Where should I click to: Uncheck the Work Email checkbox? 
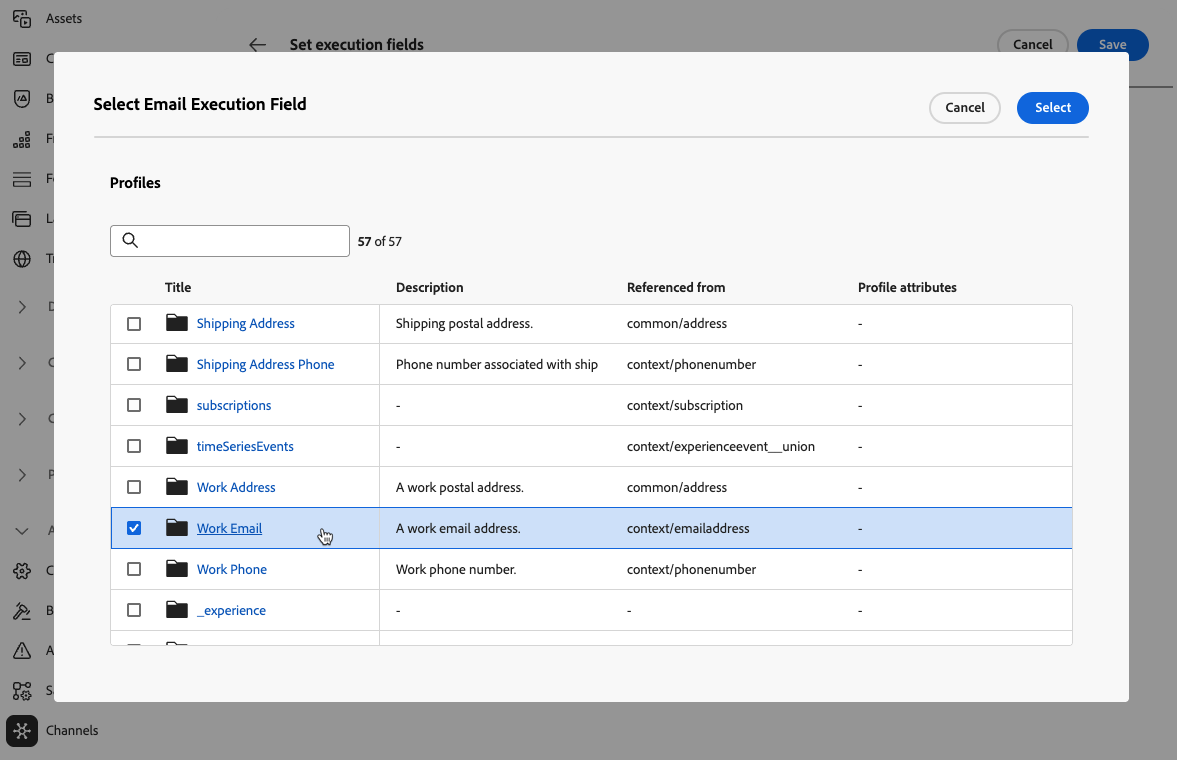pos(134,528)
